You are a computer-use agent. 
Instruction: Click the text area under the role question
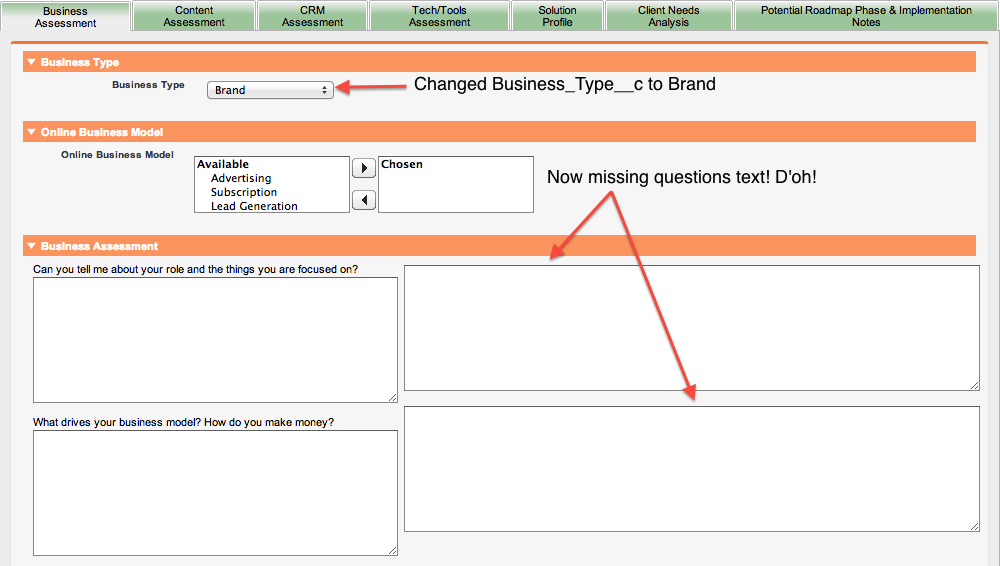(x=215, y=340)
